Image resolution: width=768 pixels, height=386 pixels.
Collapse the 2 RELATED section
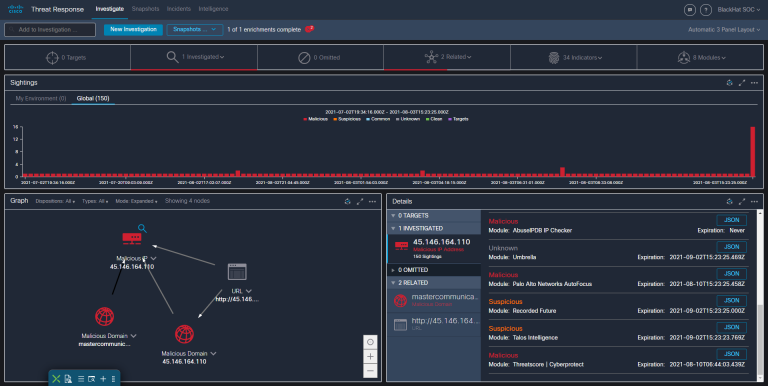coord(434,283)
